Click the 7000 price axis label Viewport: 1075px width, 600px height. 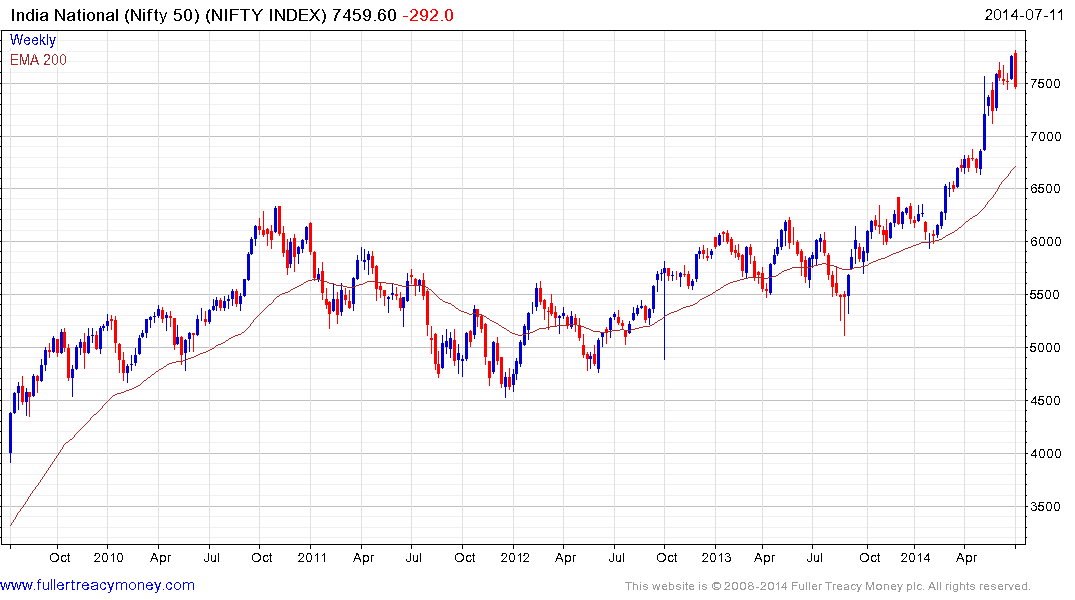click(x=1046, y=136)
